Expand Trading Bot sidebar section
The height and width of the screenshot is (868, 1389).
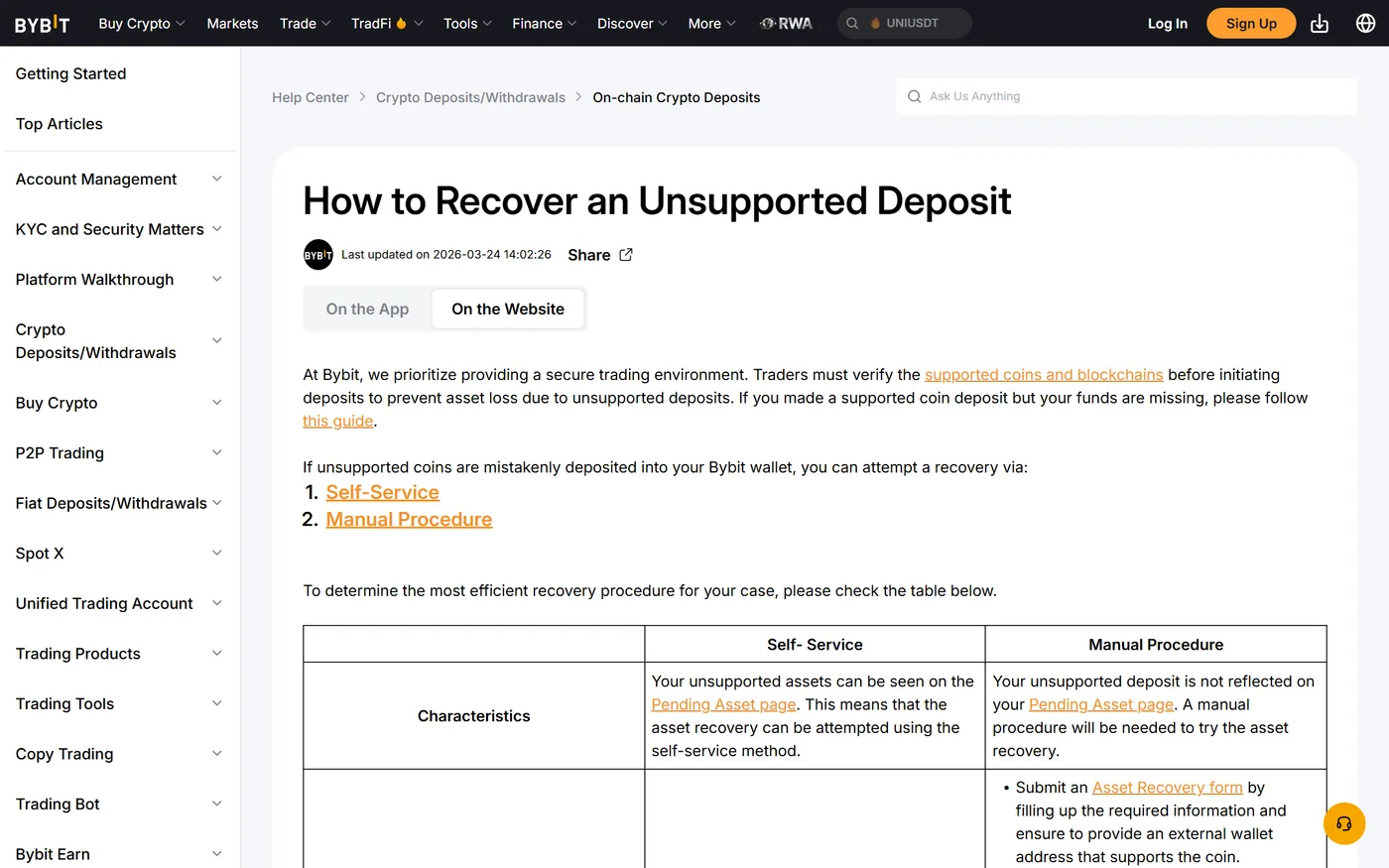[x=119, y=805]
